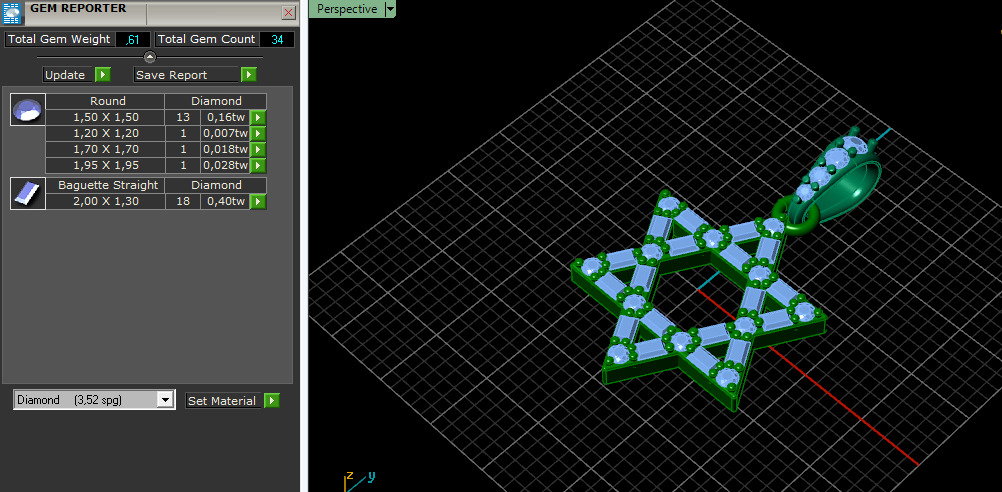Click the 'Total Gem Weight' label
Screen dimensions: 1002x492
coord(59,40)
